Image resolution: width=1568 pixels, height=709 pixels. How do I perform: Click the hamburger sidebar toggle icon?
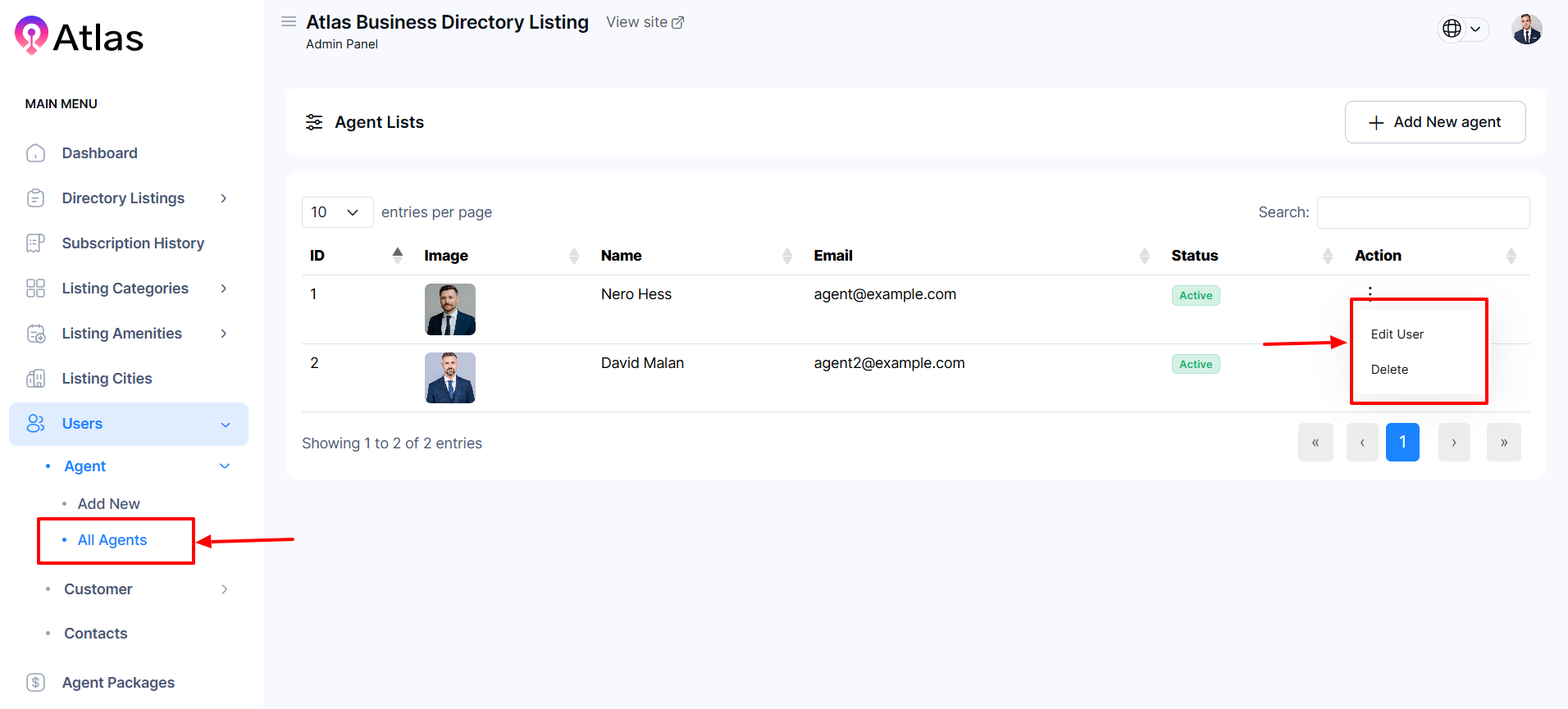(289, 22)
